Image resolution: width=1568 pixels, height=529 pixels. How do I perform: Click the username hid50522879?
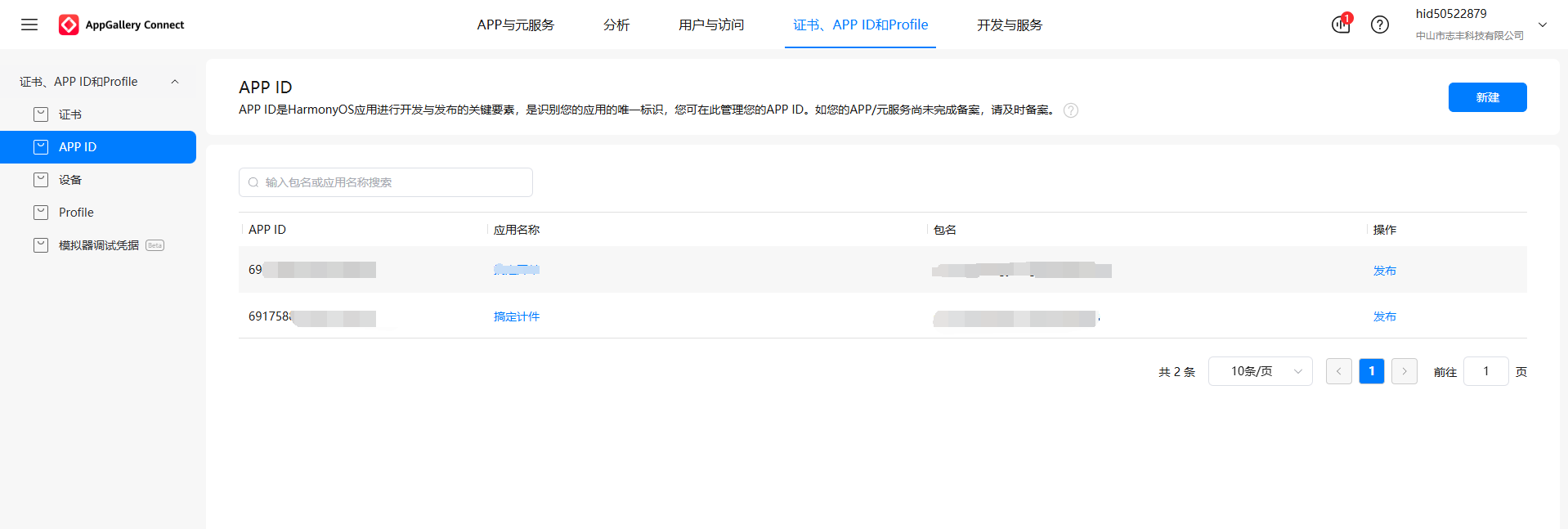[x=1451, y=14]
